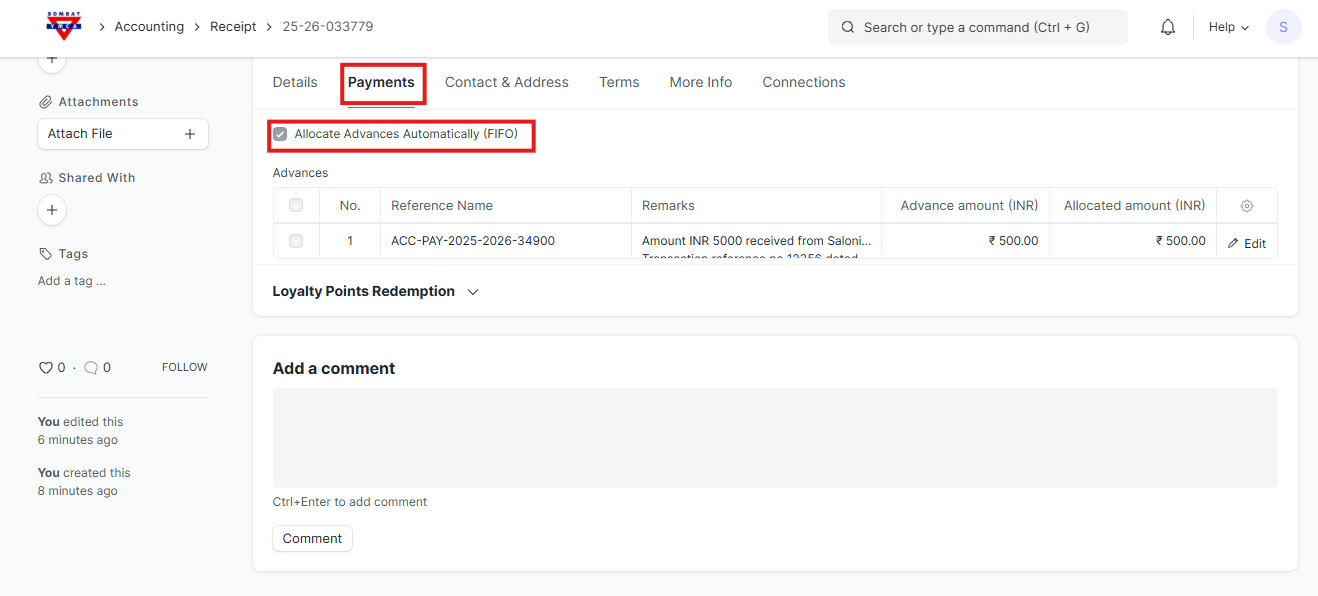Toggle Allocate Advances Automatically (FIFO) checkbox
This screenshot has width=1318, height=596.
click(x=280, y=134)
